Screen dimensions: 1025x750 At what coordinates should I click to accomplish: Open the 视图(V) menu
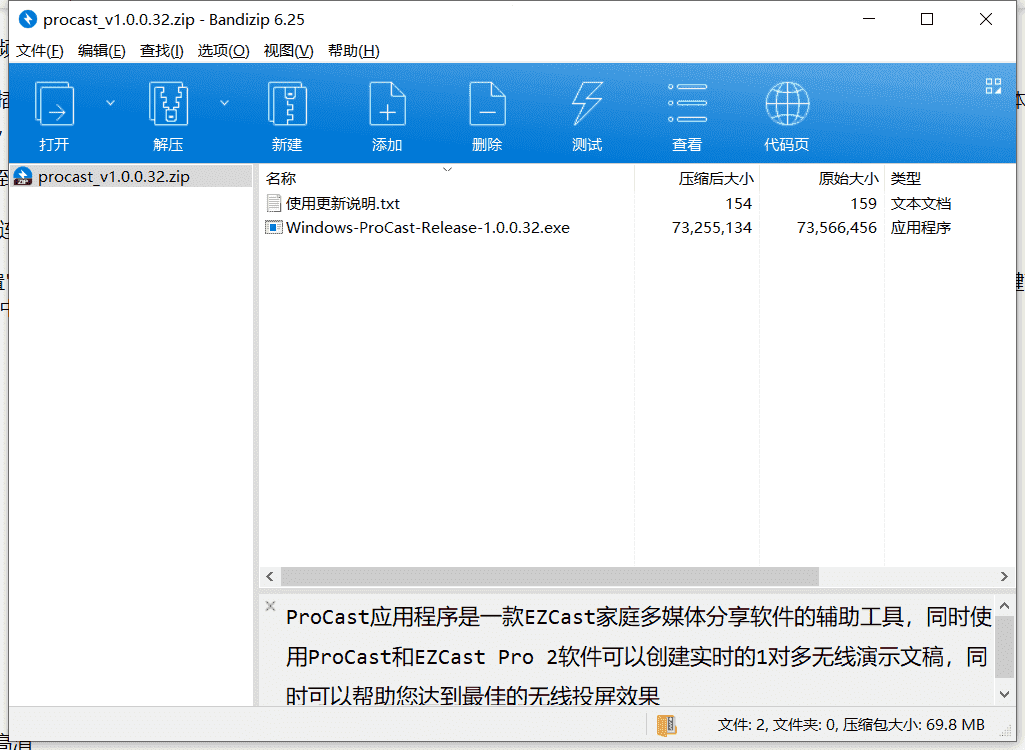(x=288, y=51)
